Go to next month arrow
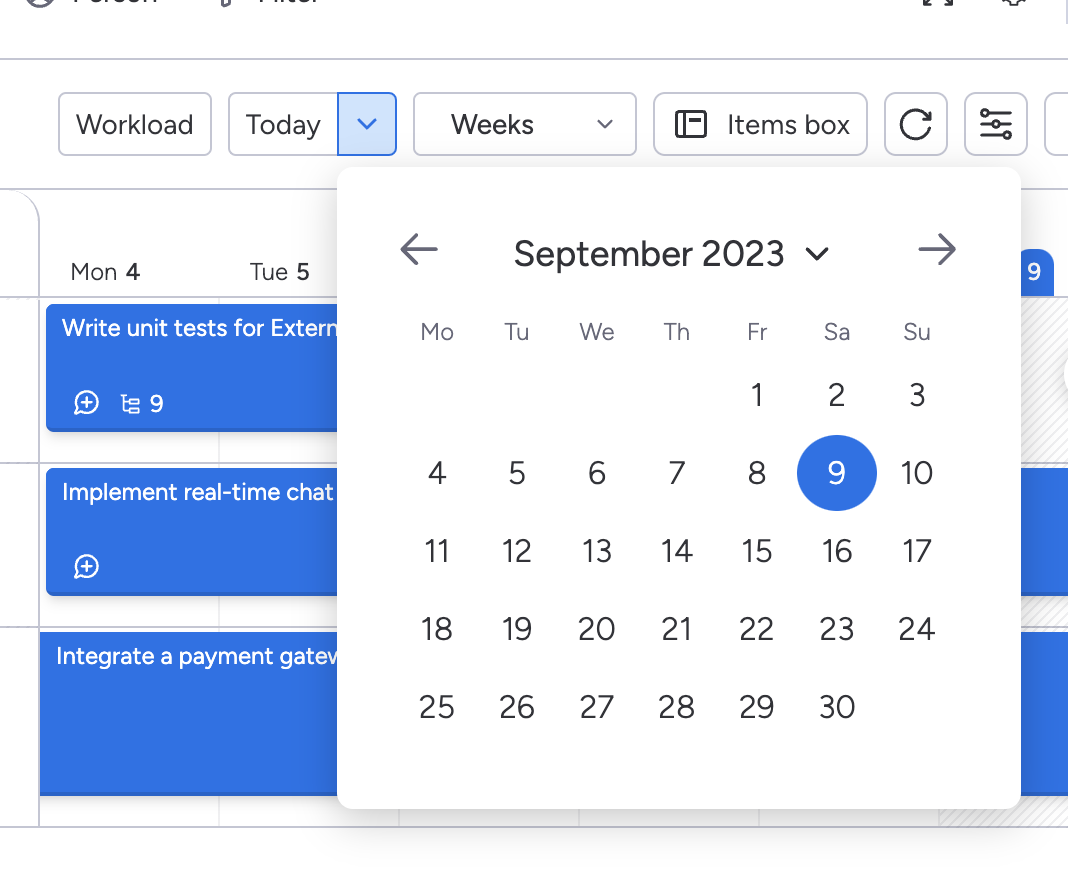Image resolution: width=1068 pixels, height=882 pixels. pyautogui.click(x=937, y=250)
